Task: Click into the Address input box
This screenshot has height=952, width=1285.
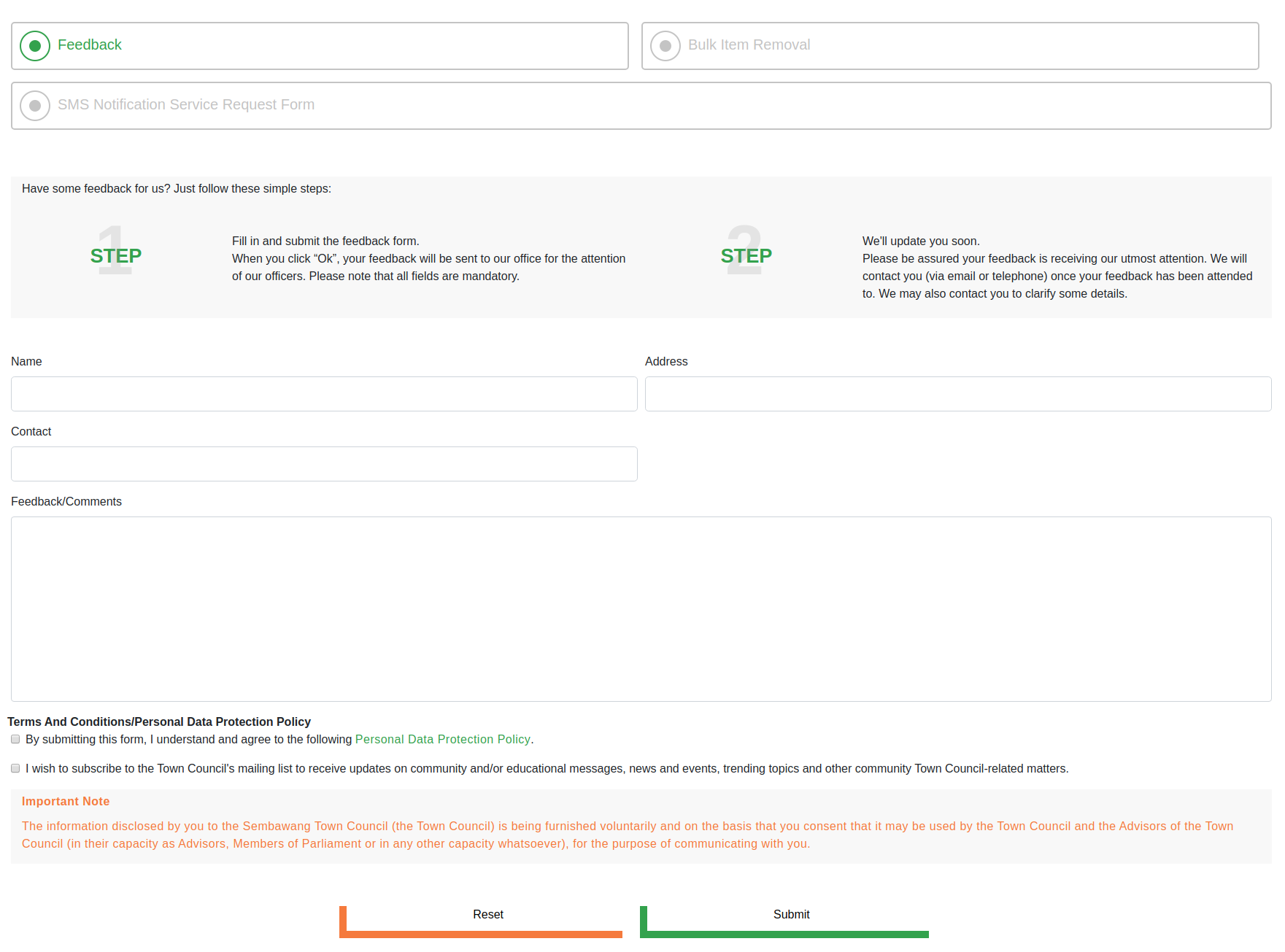Action: pyautogui.click(x=957, y=394)
